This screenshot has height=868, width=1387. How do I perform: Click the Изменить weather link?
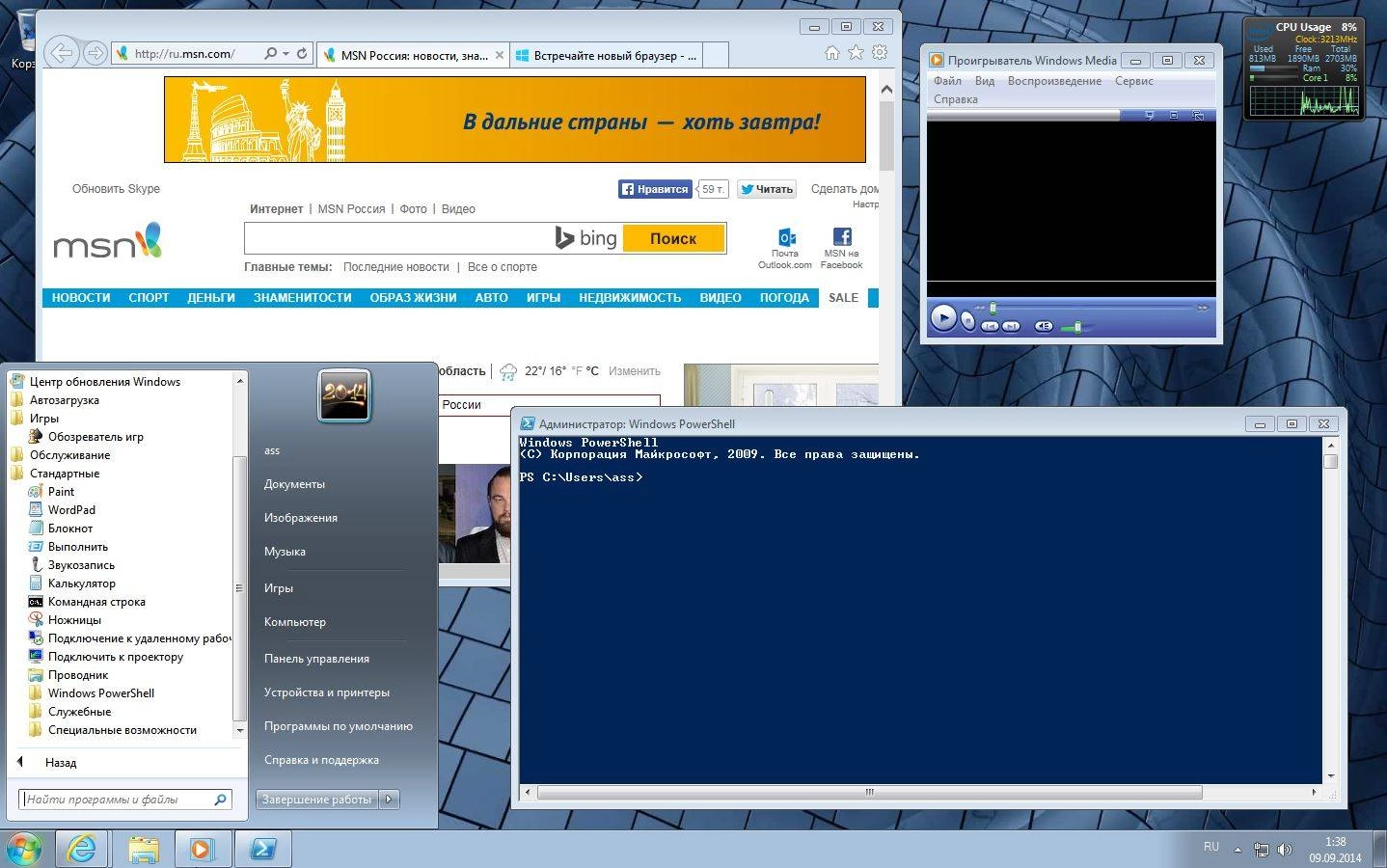point(635,371)
